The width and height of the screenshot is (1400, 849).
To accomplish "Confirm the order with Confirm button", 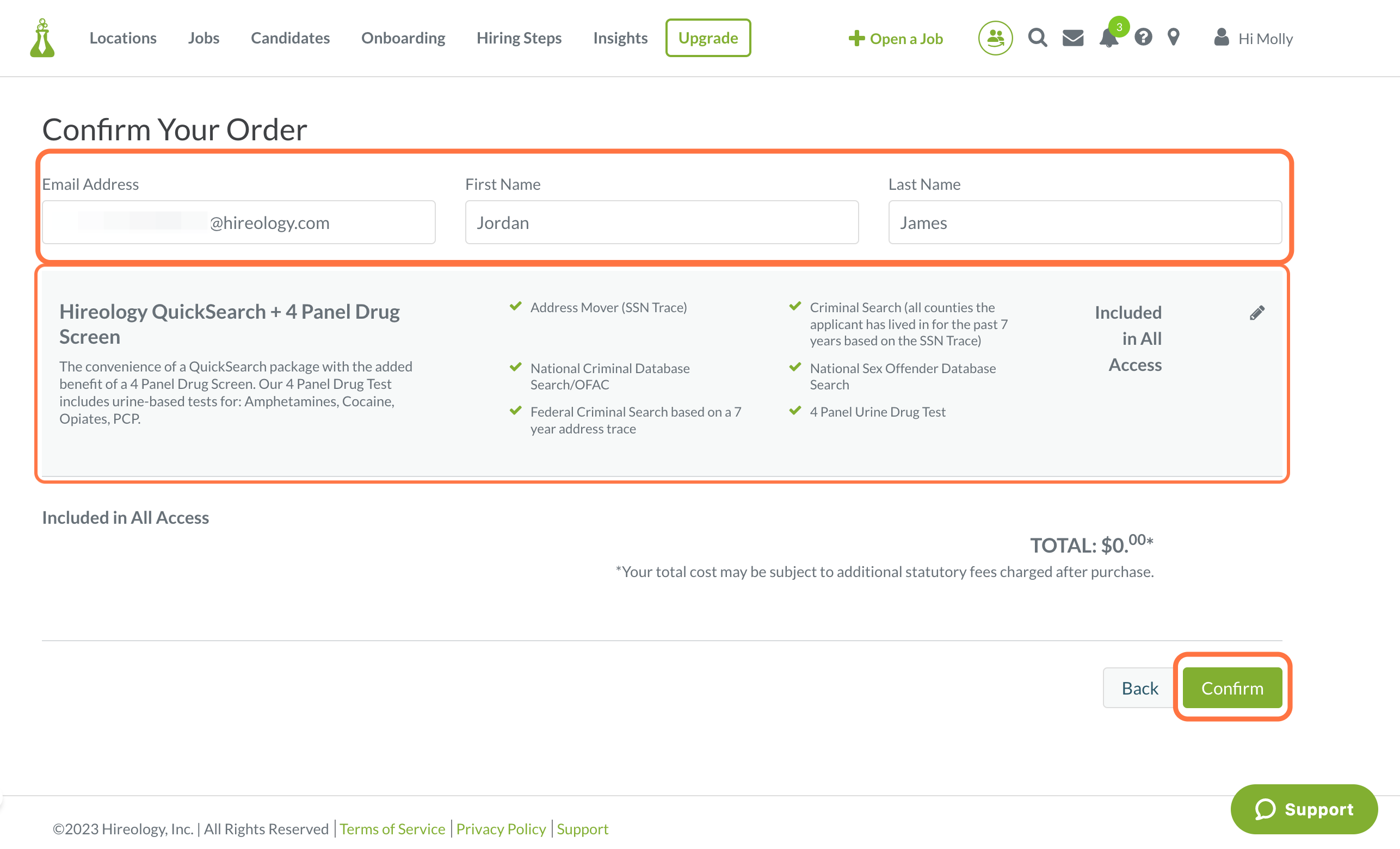I will point(1232,687).
